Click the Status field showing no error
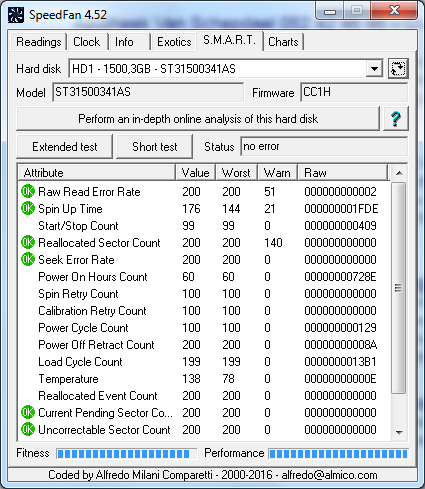This screenshot has width=425, height=489. pos(324,146)
